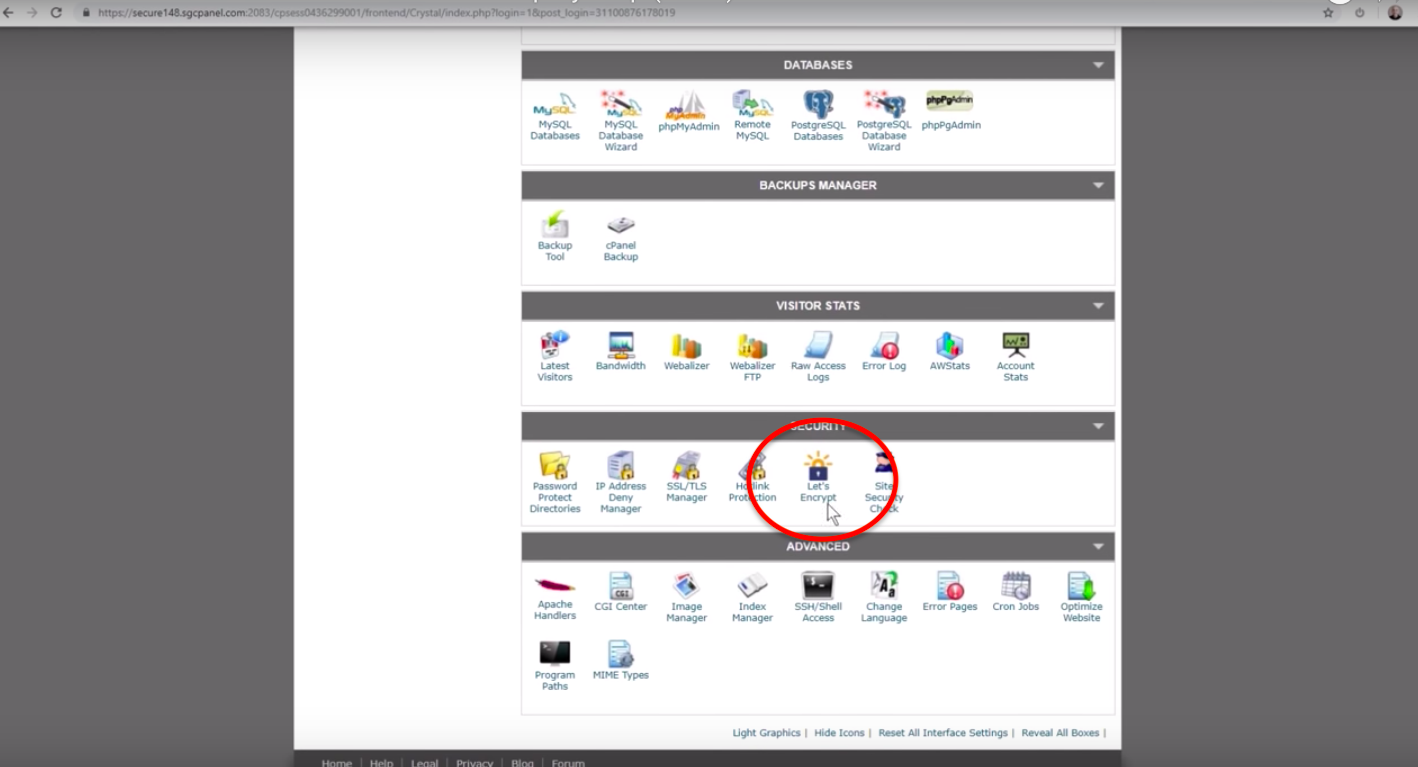The image size is (1418, 767).
Task: Click Reset All Interface Settings link
Action: [945, 733]
